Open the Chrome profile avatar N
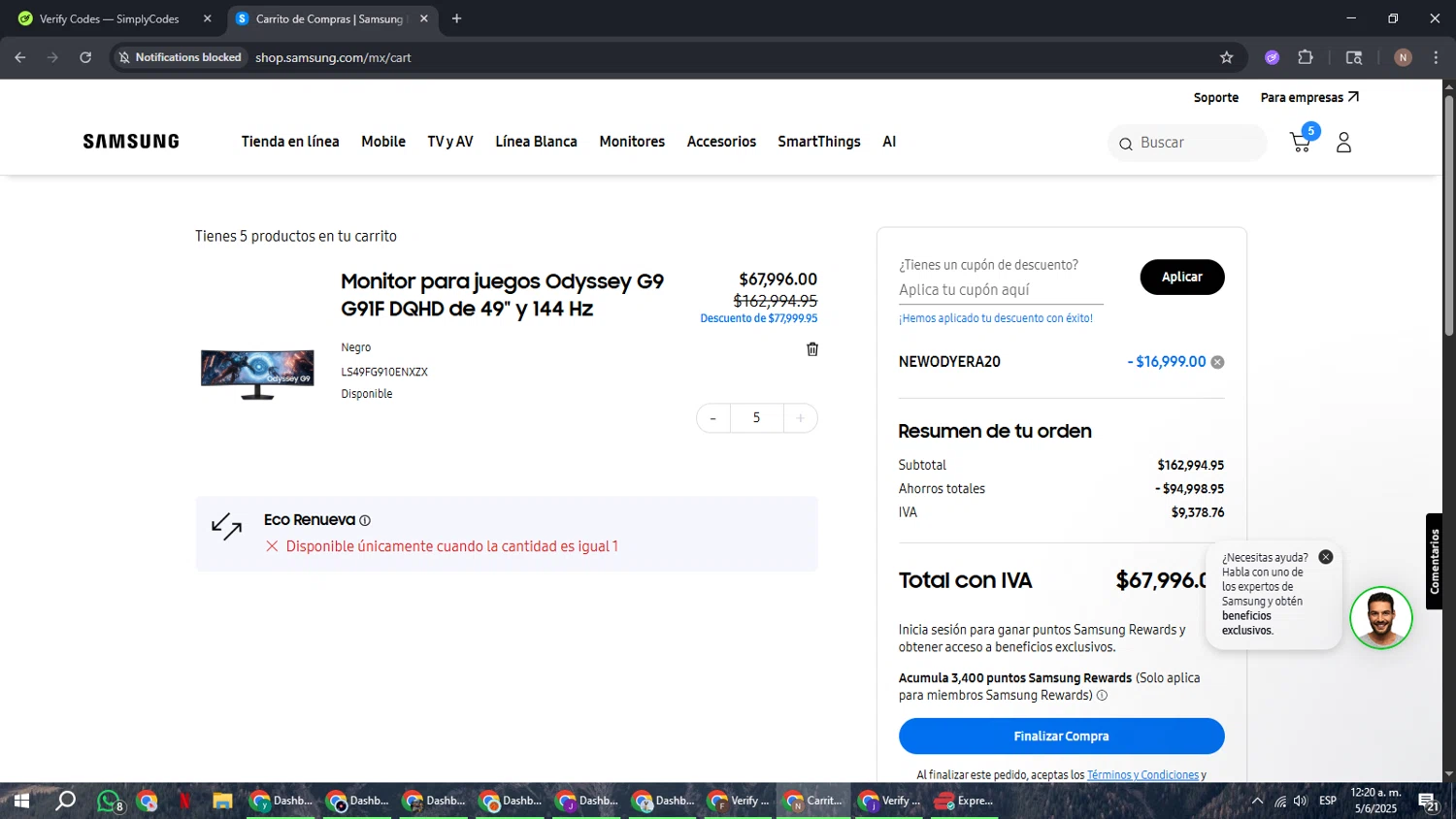The width and height of the screenshot is (1456, 819). [1403, 57]
